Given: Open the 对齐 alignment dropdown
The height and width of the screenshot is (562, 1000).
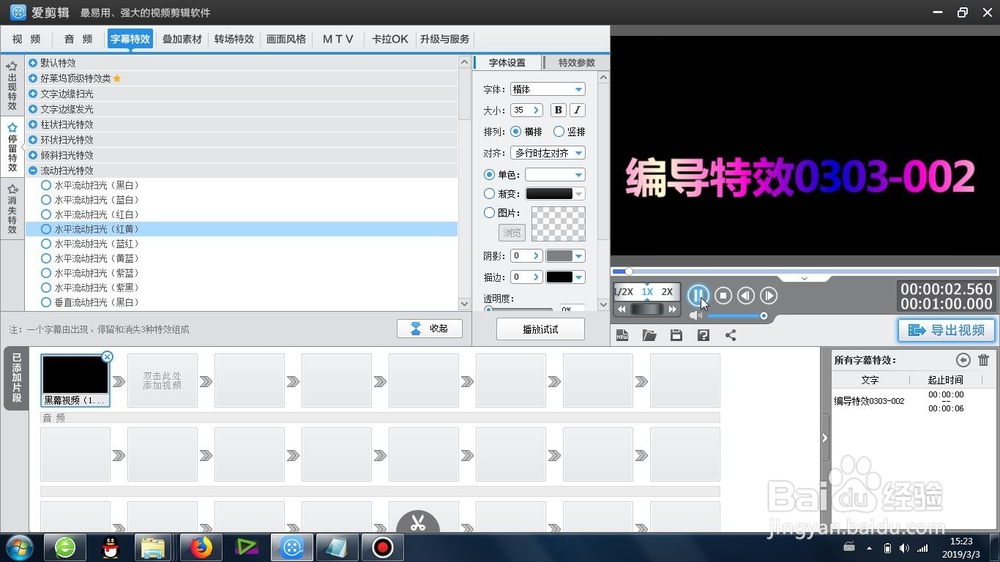Looking at the screenshot, I should click(x=548, y=153).
